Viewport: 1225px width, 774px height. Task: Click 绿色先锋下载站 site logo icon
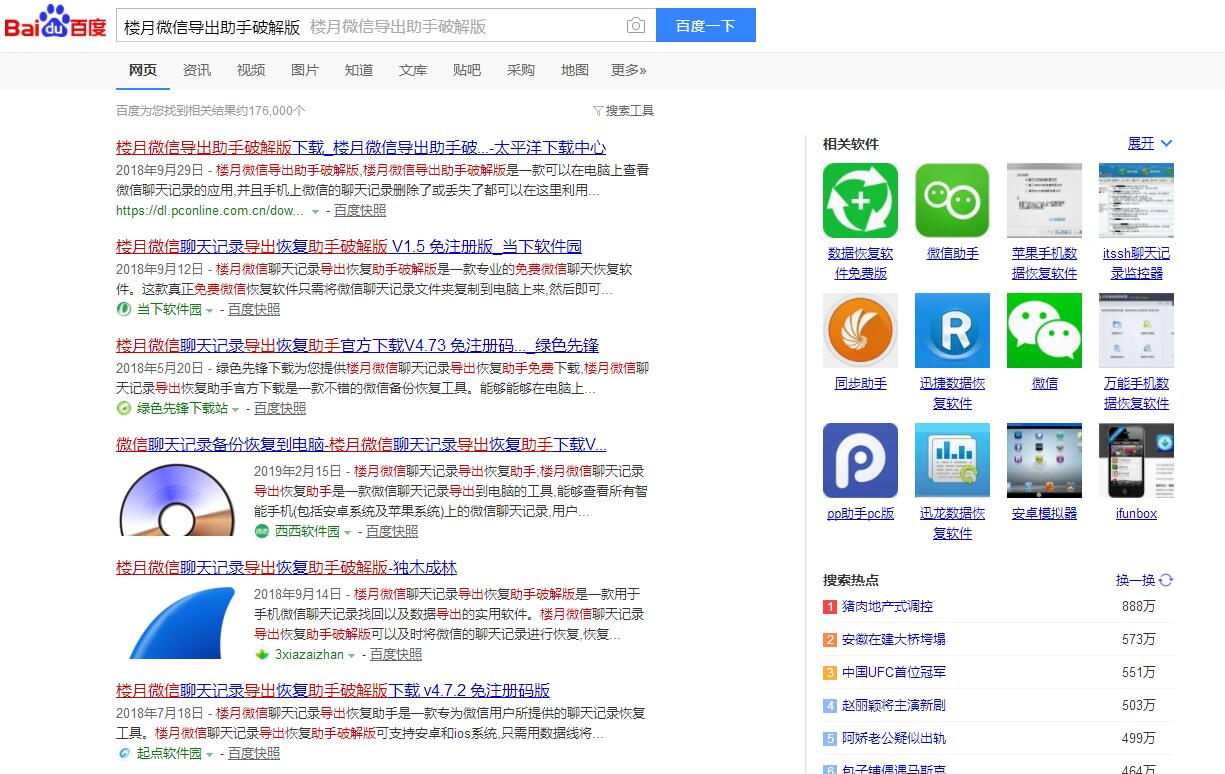124,408
